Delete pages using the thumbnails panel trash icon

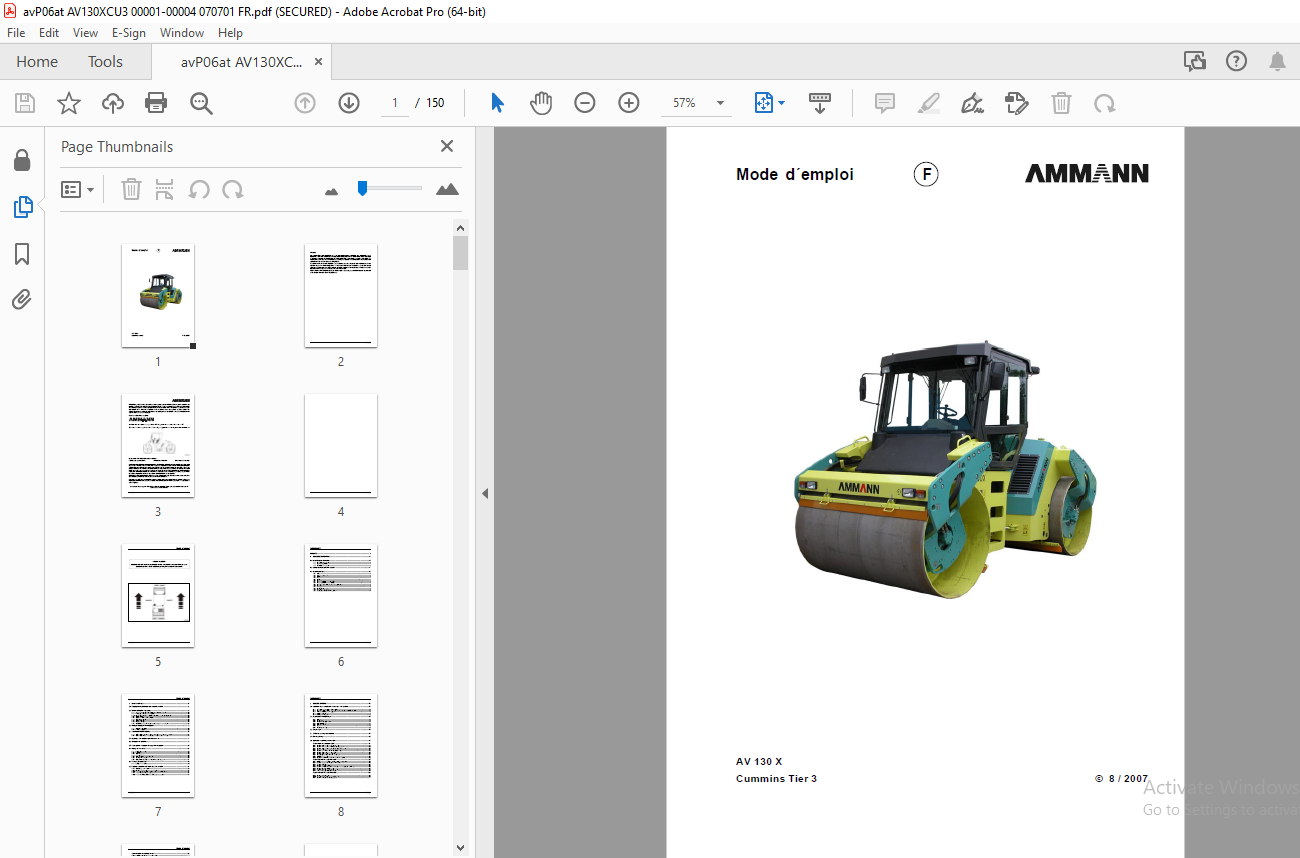click(131, 189)
